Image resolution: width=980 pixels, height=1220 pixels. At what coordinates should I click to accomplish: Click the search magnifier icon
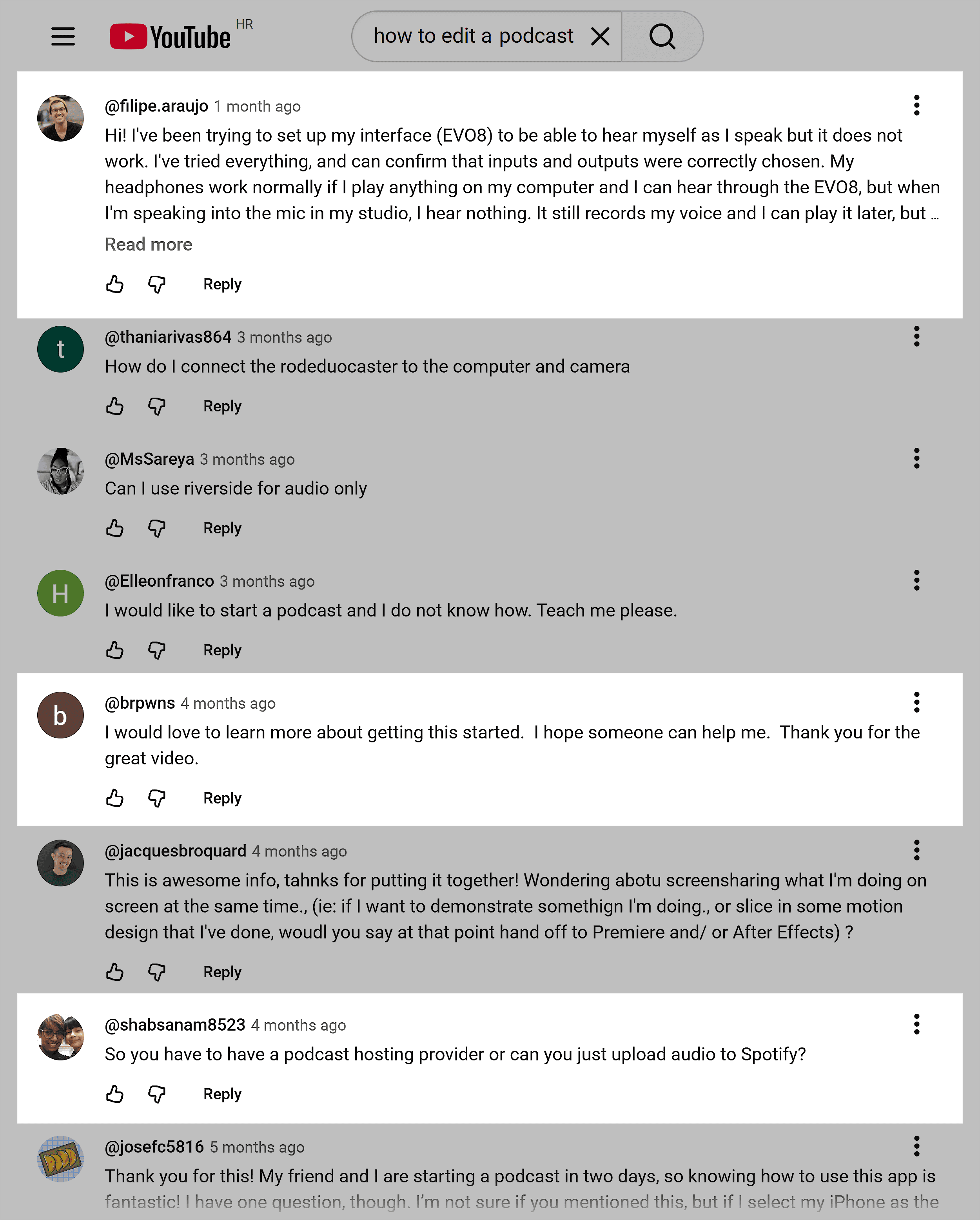tap(662, 36)
